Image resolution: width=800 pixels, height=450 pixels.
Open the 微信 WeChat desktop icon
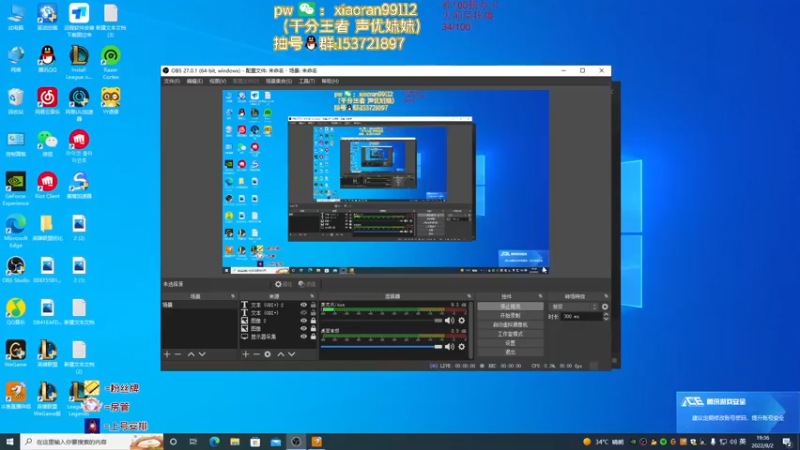(47, 143)
